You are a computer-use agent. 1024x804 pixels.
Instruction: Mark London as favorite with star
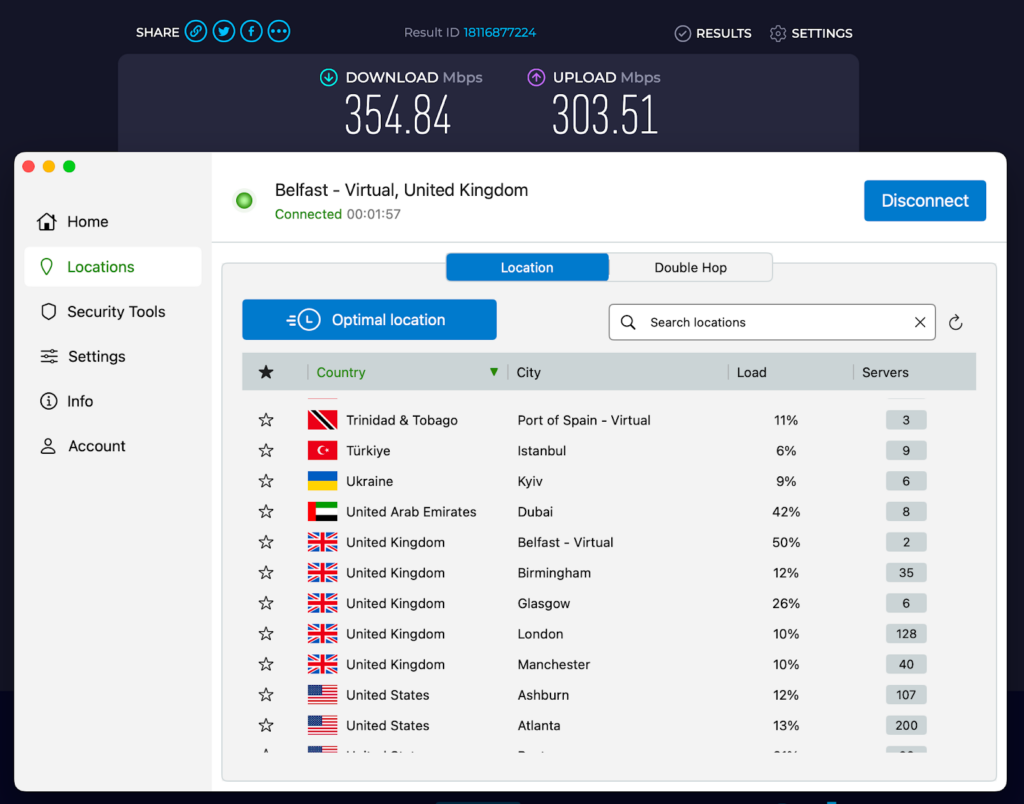(x=266, y=634)
